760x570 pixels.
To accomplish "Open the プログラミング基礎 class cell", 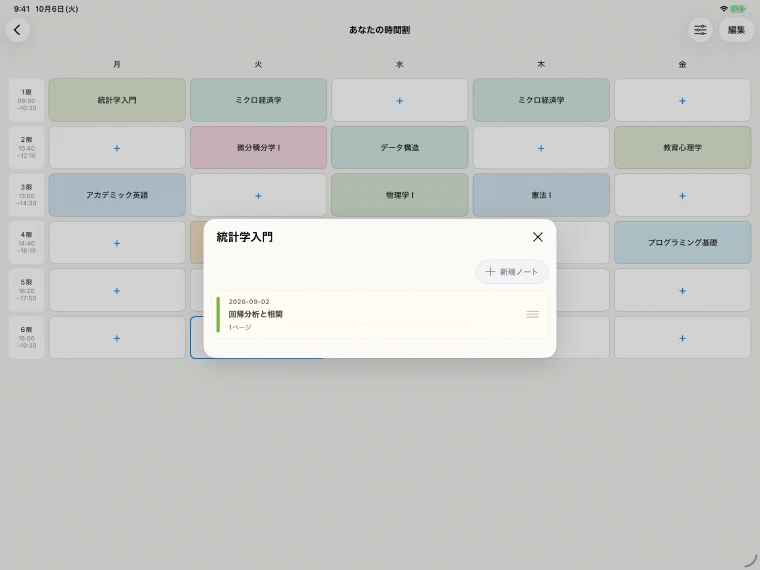I will 682,243.
